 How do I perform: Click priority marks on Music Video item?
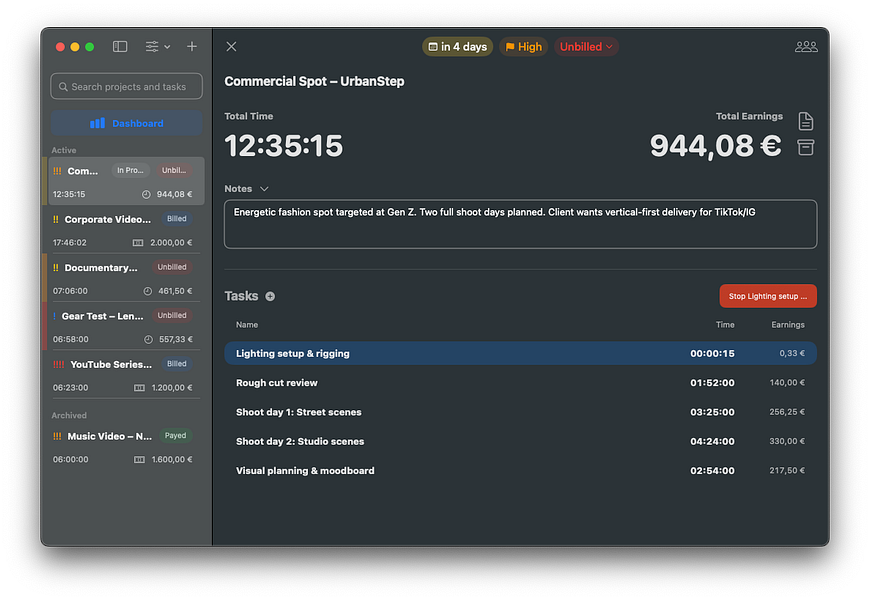pyautogui.click(x=57, y=436)
